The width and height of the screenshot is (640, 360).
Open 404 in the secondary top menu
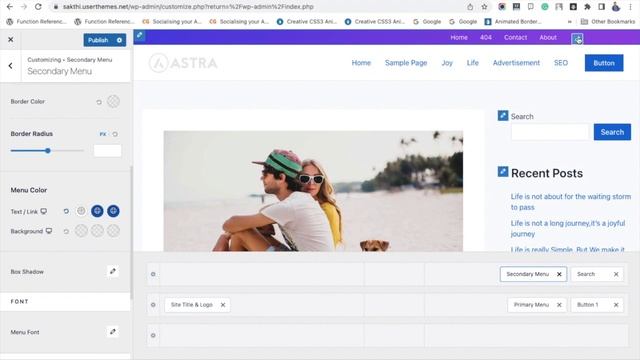pos(486,37)
